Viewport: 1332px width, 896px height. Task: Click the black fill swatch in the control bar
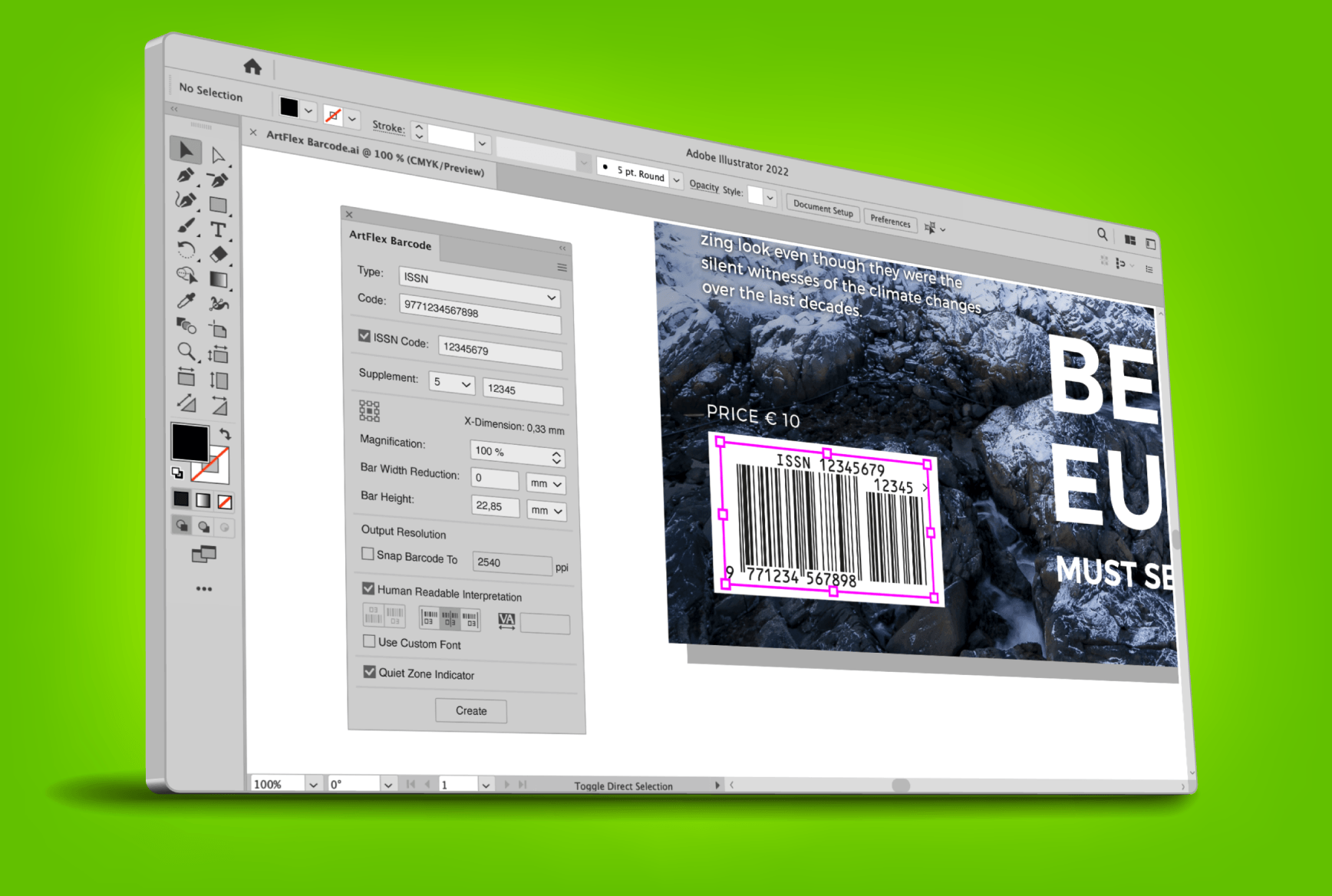click(289, 107)
